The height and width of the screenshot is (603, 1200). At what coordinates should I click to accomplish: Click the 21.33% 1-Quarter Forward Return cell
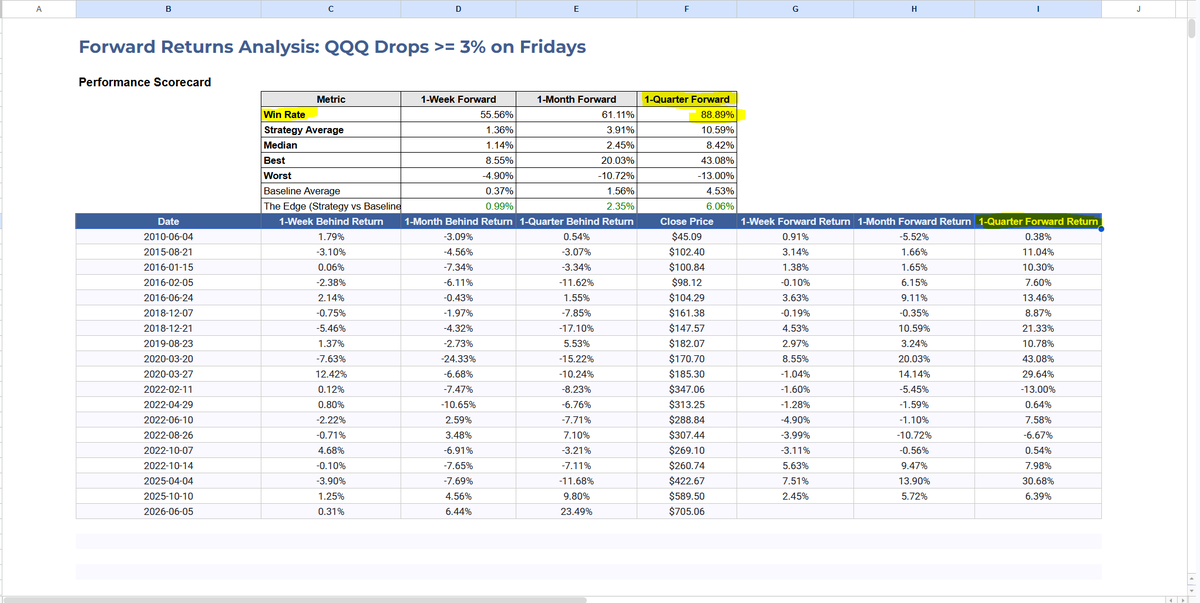[1038, 328]
